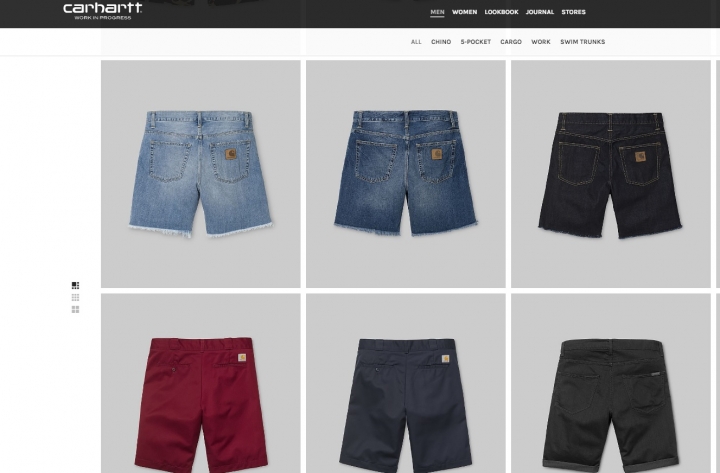This screenshot has height=473, width=720.
Task: Open the light blue denim shorts product
Action: (x=201, y=174)
